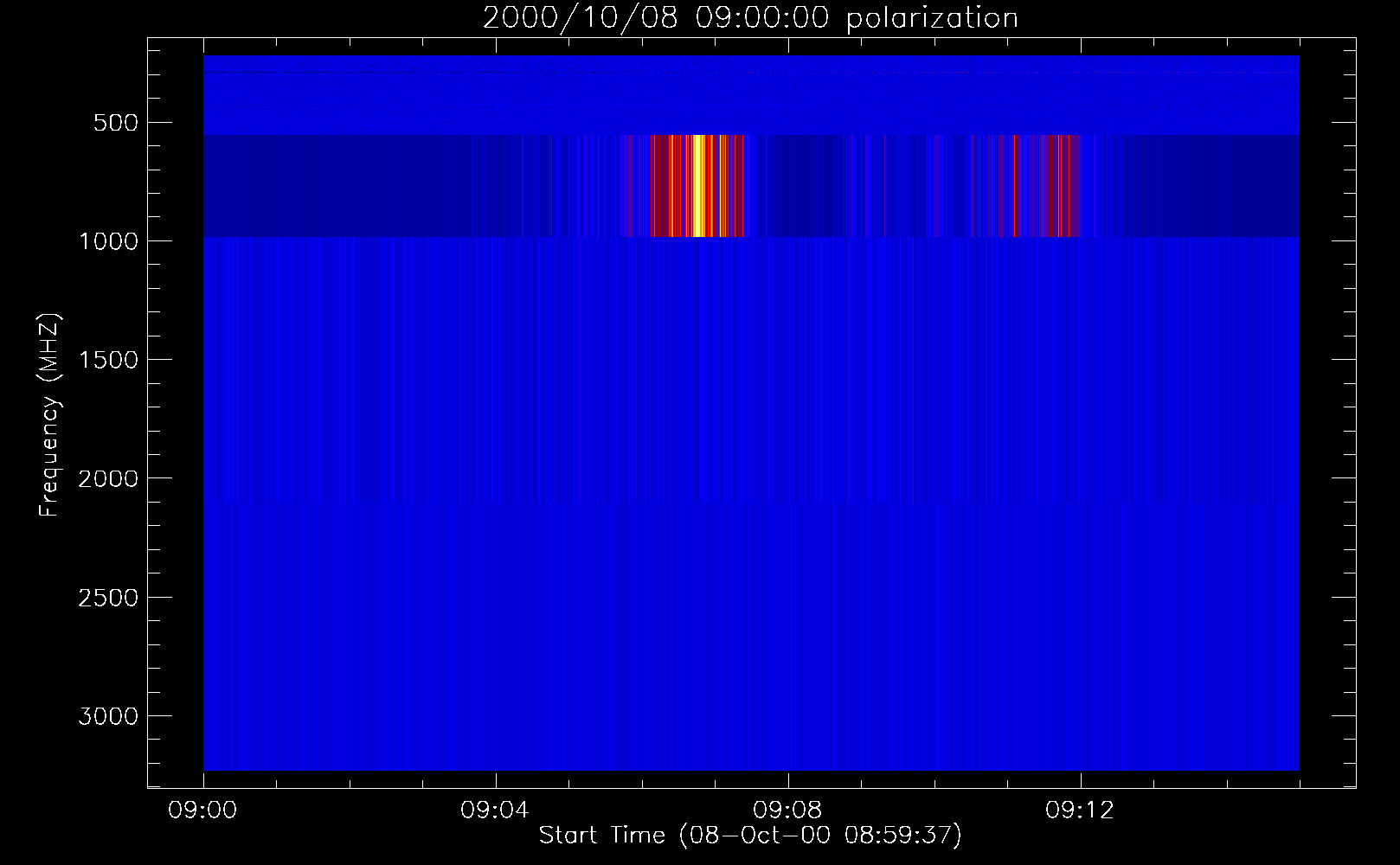Viewport: 1400px width, 865px height.
Task: Click the 09:12 time tick label
Action: pos(1080,811)
